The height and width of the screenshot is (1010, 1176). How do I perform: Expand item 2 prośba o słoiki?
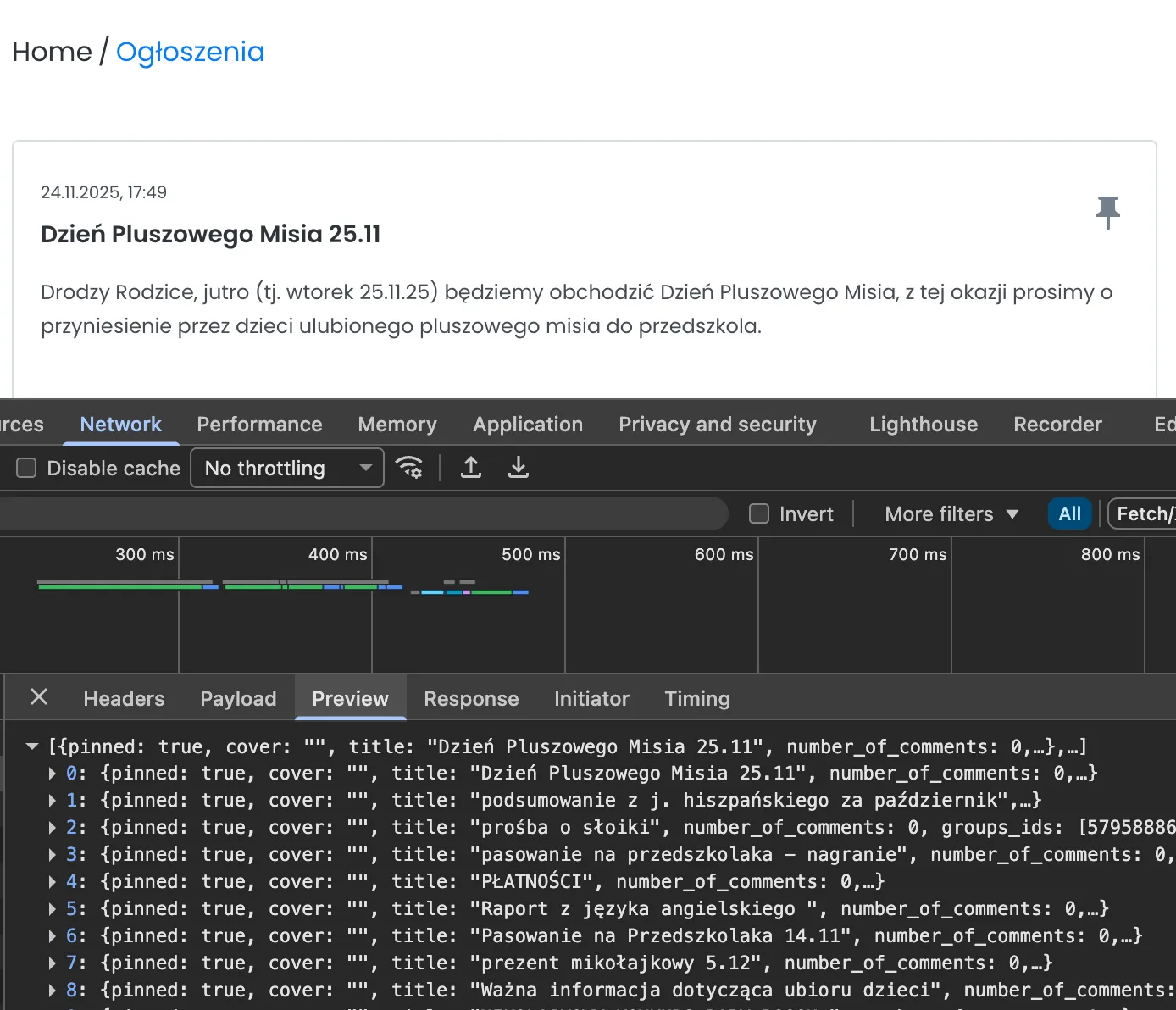[x=53, y=828]
